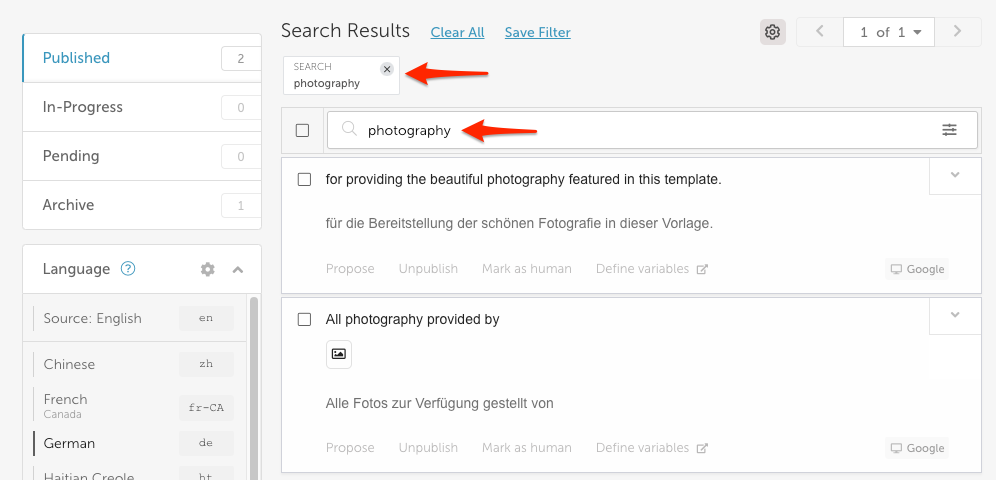Click the image placeholder icon in the second result
The width and height of the screenshot is (996, 480).
pyautogui.click(x=339, y=354)
